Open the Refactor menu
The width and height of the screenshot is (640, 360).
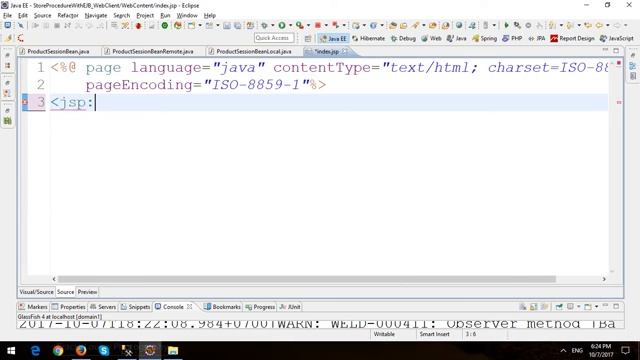[68, 15]
